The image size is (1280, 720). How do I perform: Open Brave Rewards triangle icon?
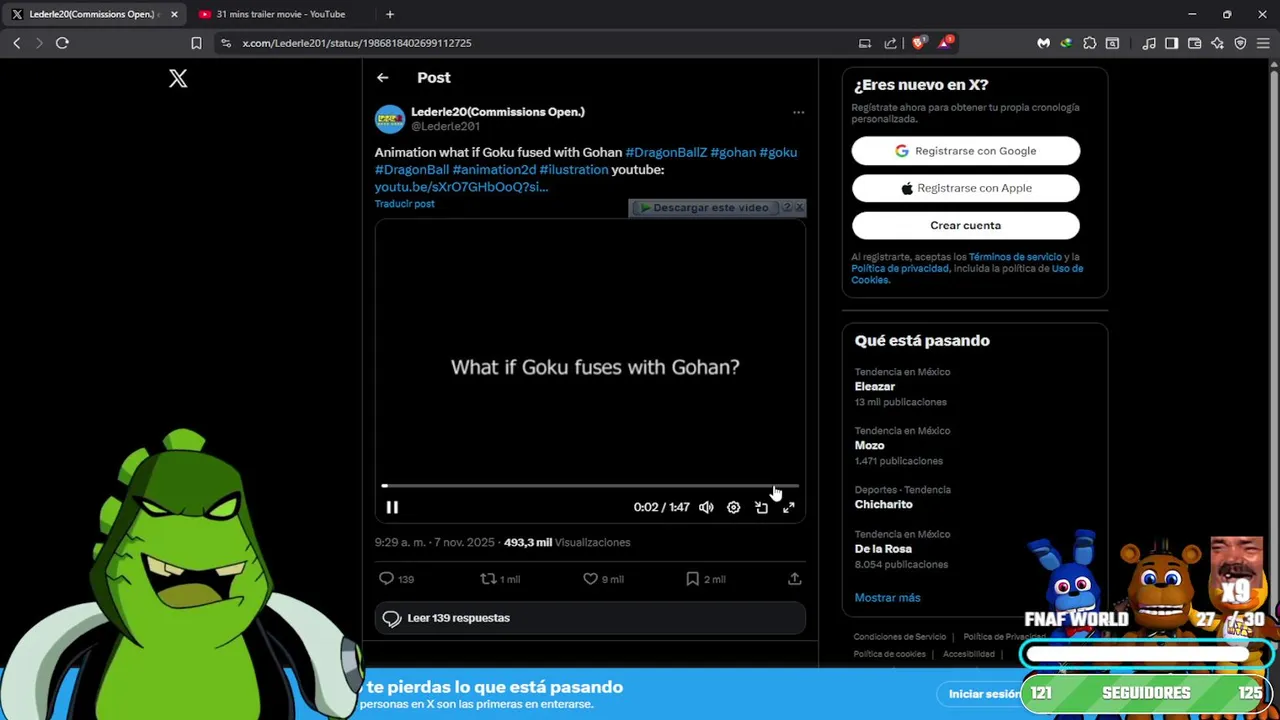(945, 43)
